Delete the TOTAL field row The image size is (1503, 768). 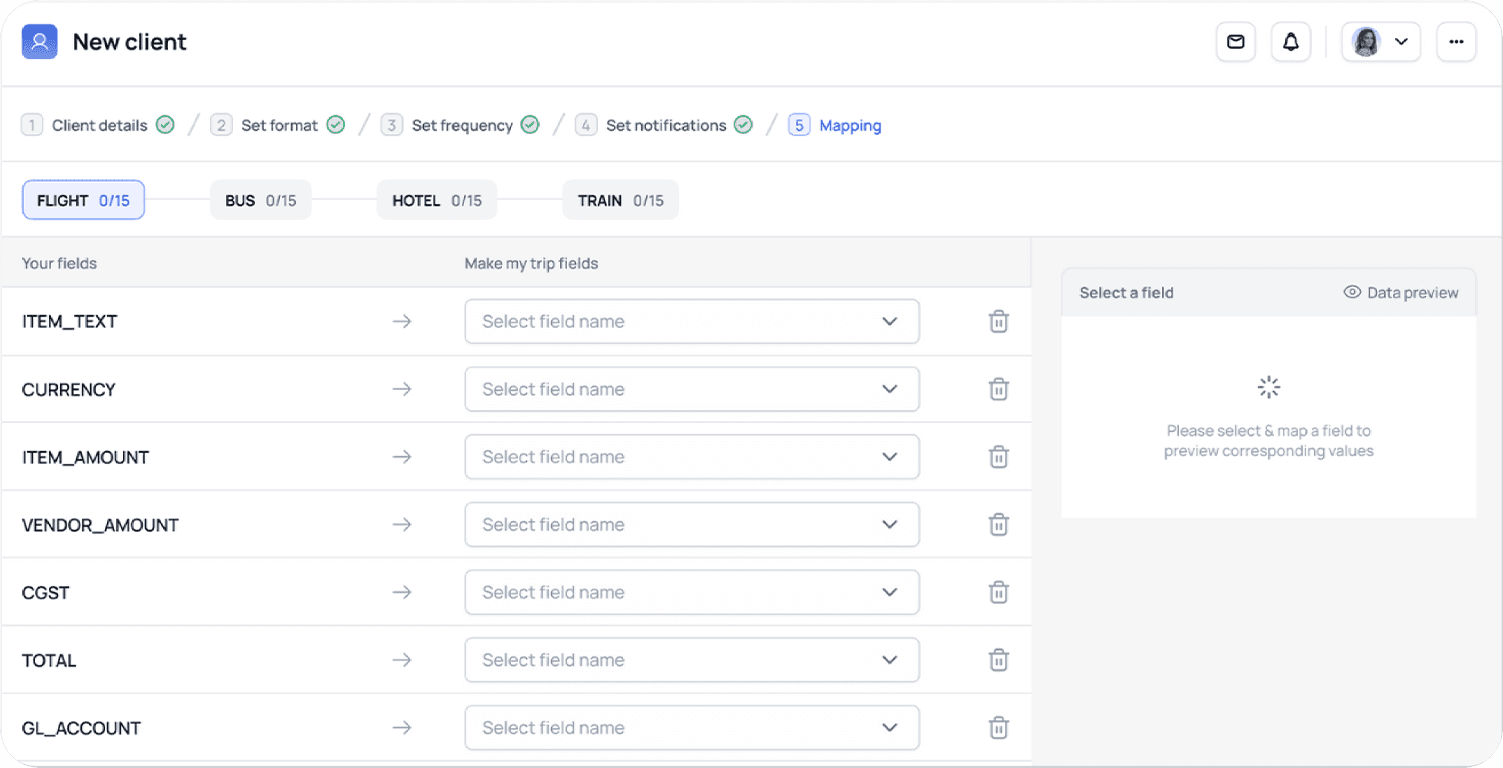(998, 660)
